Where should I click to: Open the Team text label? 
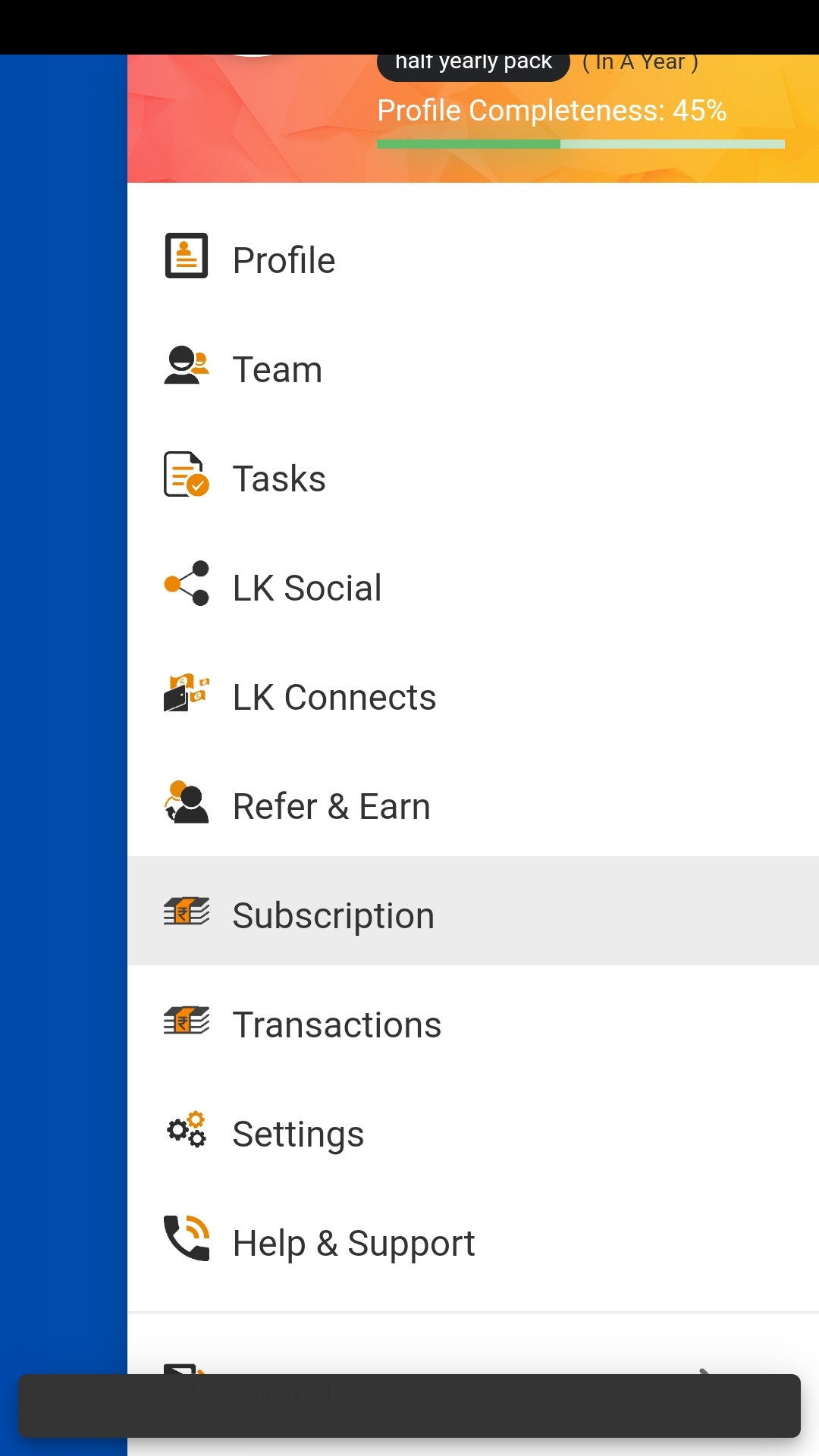tap(278, 370)
